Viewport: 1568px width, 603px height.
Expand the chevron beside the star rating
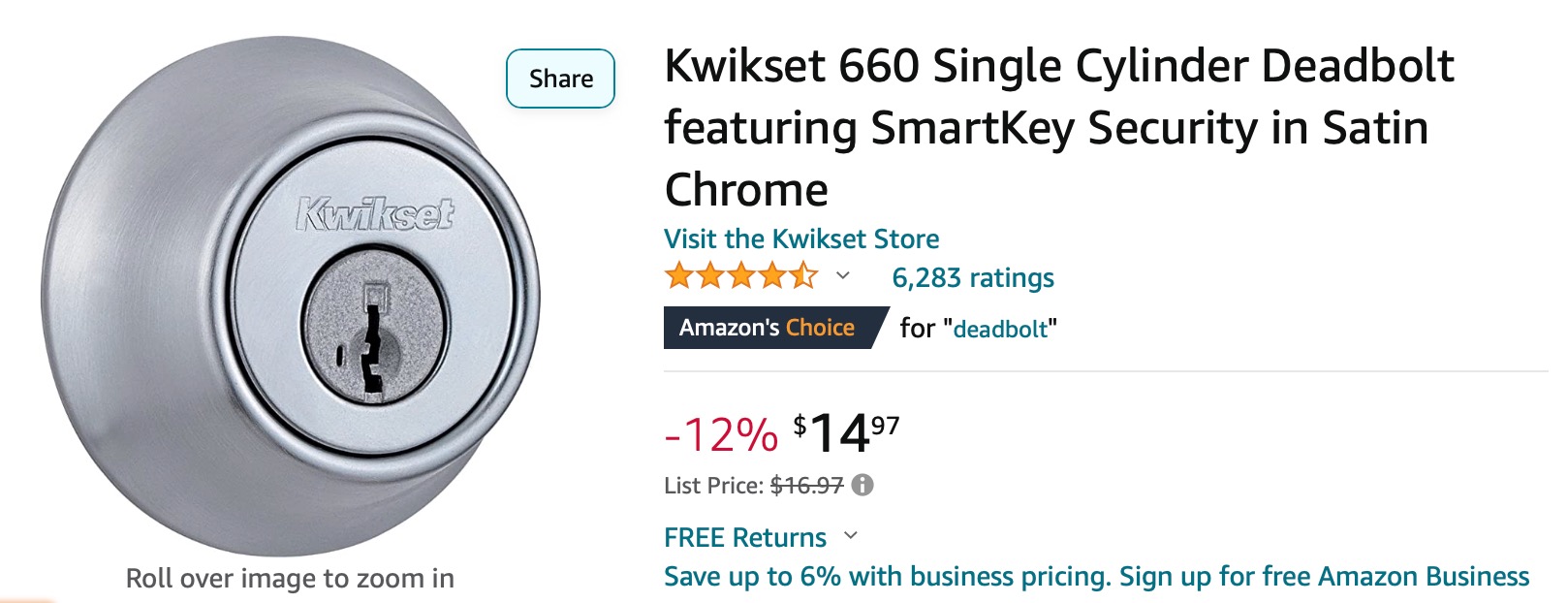(x=843, y=276)
